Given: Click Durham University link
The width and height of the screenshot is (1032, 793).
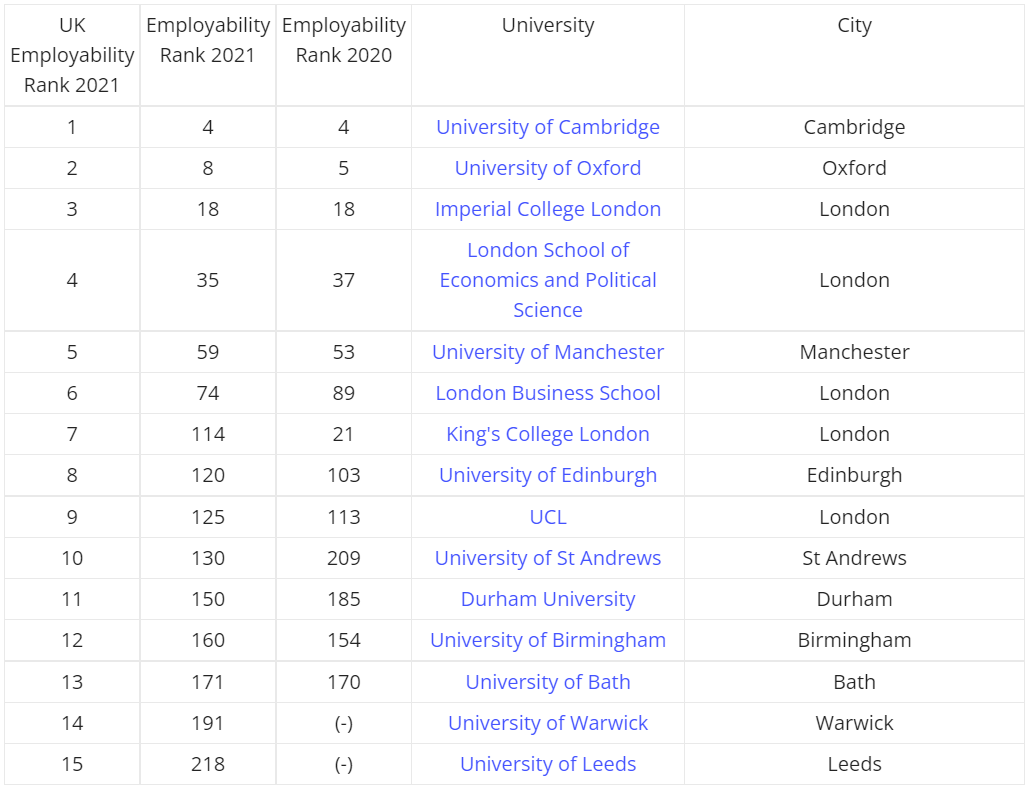Looking at the screenshot, I should click(x=547, y=599).
